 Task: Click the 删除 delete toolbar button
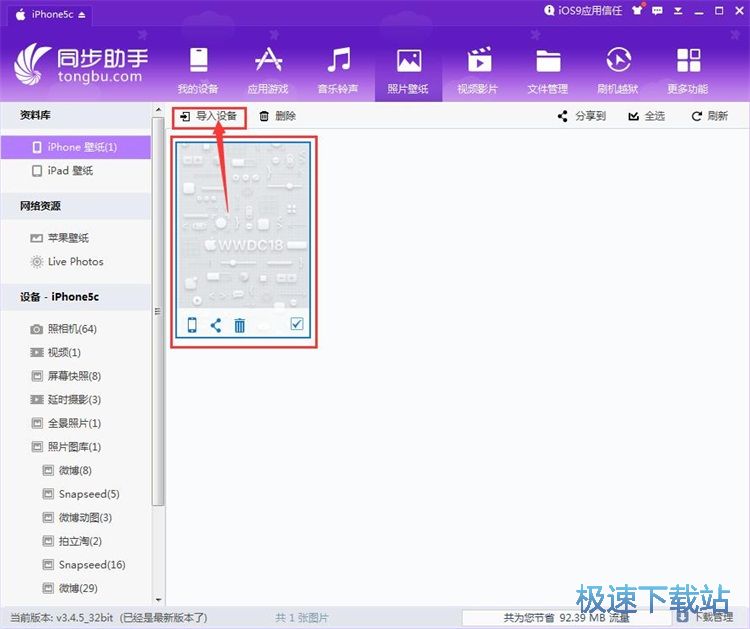coord(277,116)
